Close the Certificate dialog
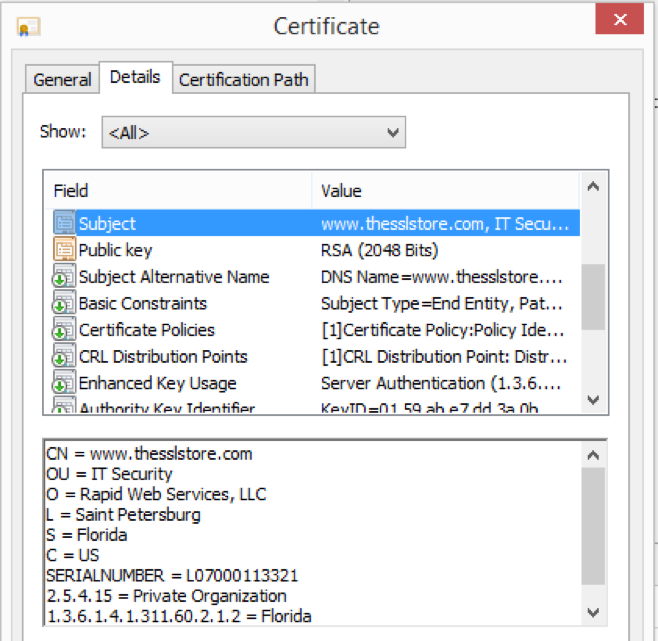Viewport: 658px width, 641px height. [x=619, y=19]
